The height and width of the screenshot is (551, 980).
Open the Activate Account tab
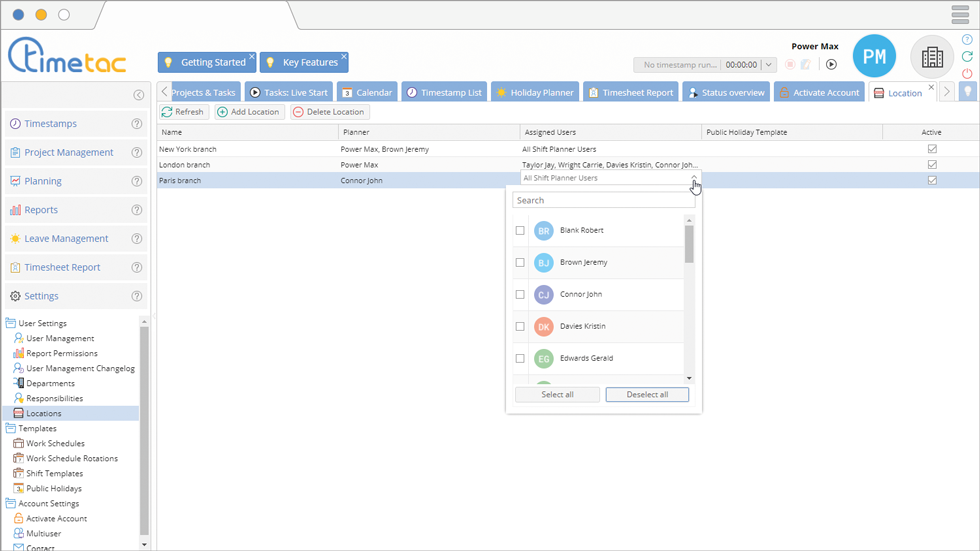point(819,92)
